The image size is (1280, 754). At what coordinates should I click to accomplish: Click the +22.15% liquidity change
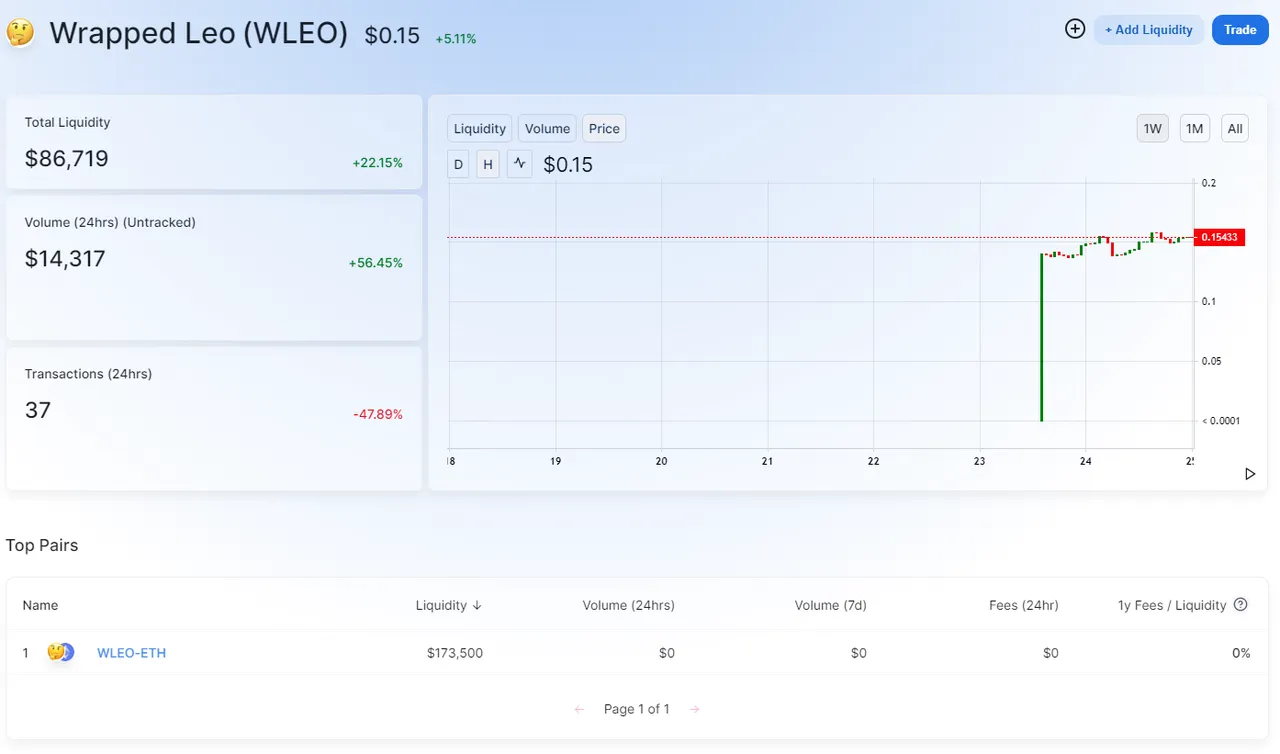click(x=377, y=162)
